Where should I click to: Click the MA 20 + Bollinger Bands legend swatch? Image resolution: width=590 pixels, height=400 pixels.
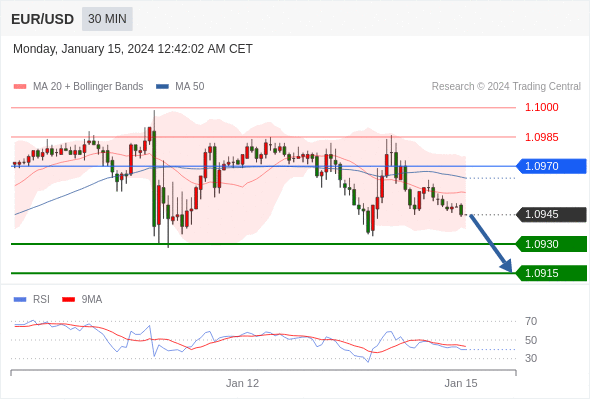pyautogui.click(x=20, y=87)
